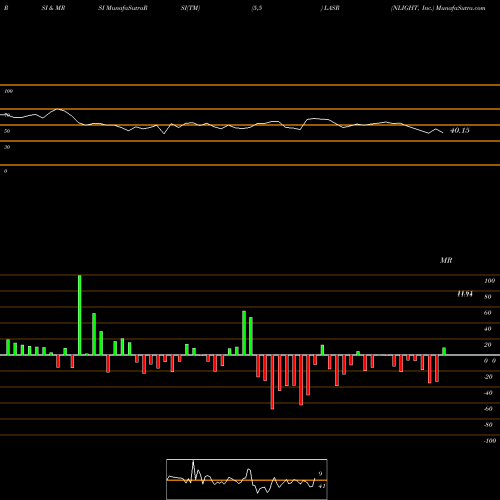Click the RSI axis label 30
Viewport: 500px width, 500px height.
(7, 147)
